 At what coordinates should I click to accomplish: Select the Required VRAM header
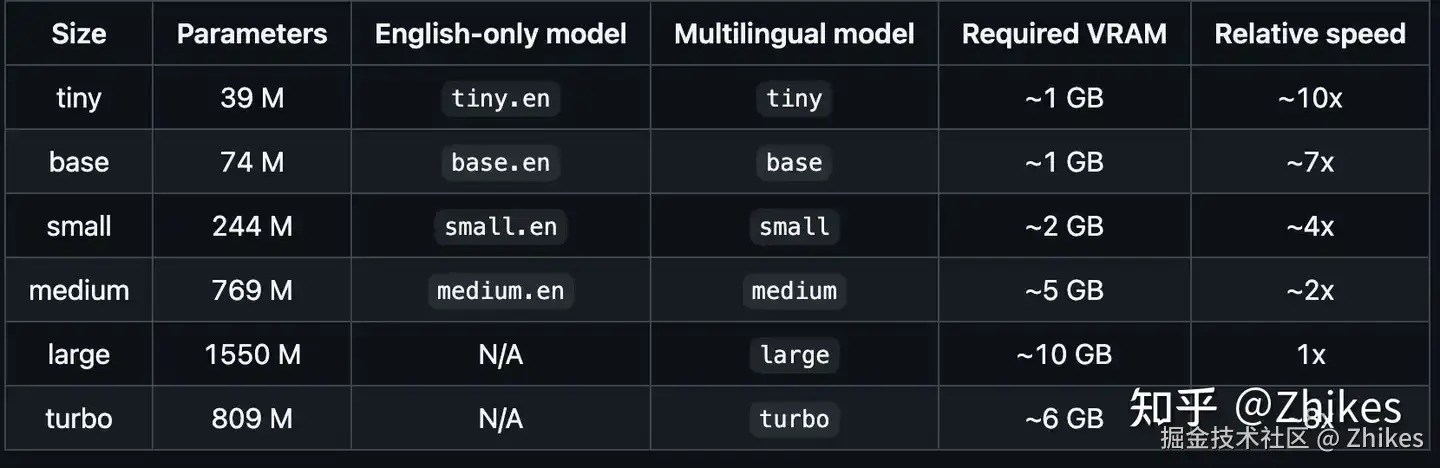(x=1064, y=34)
